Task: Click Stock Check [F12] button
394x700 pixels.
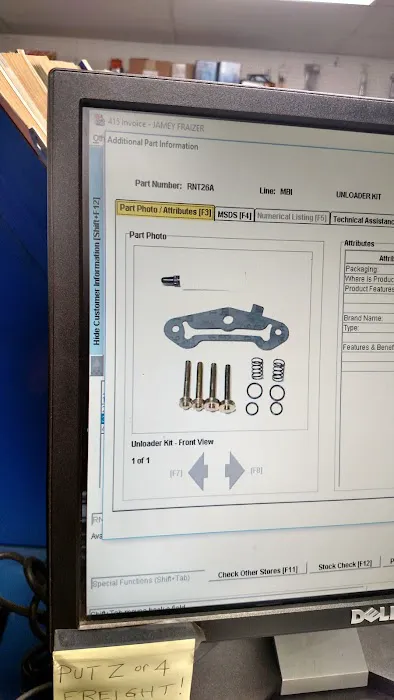Action: point(345,565)
